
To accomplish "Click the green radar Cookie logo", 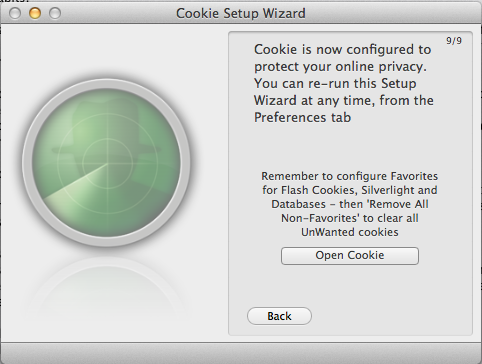I will click(x=107, y=163).
